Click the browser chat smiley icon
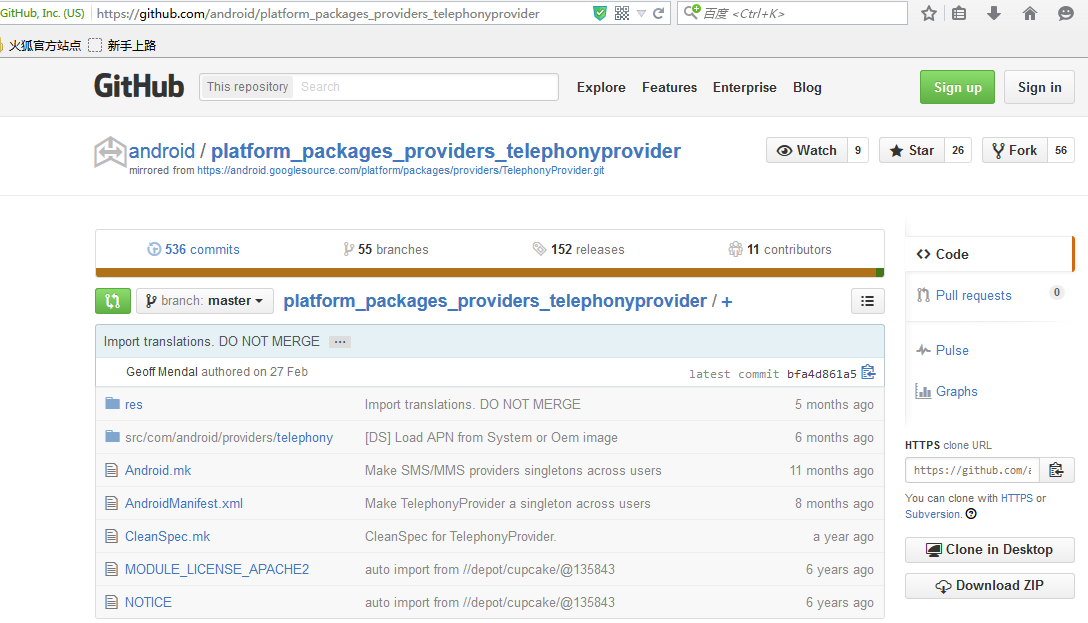Screen dimensions: 1088x623 tap(1066, 13)
